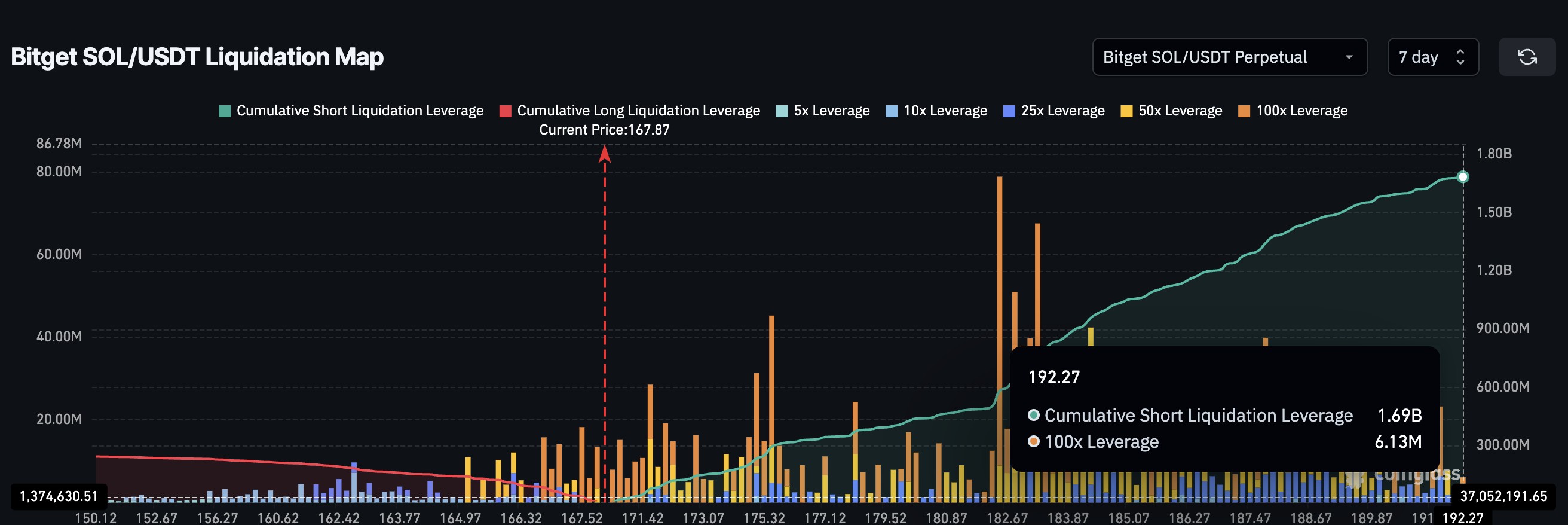This screenshot has width=1568, height=525.
Task: Click the 900.00M right axis label
Action: (1503, 328)
